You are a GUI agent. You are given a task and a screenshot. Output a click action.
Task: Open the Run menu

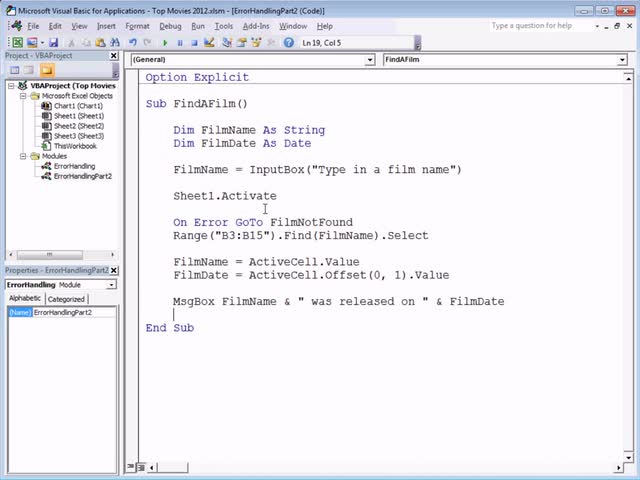tap(198, 26)
